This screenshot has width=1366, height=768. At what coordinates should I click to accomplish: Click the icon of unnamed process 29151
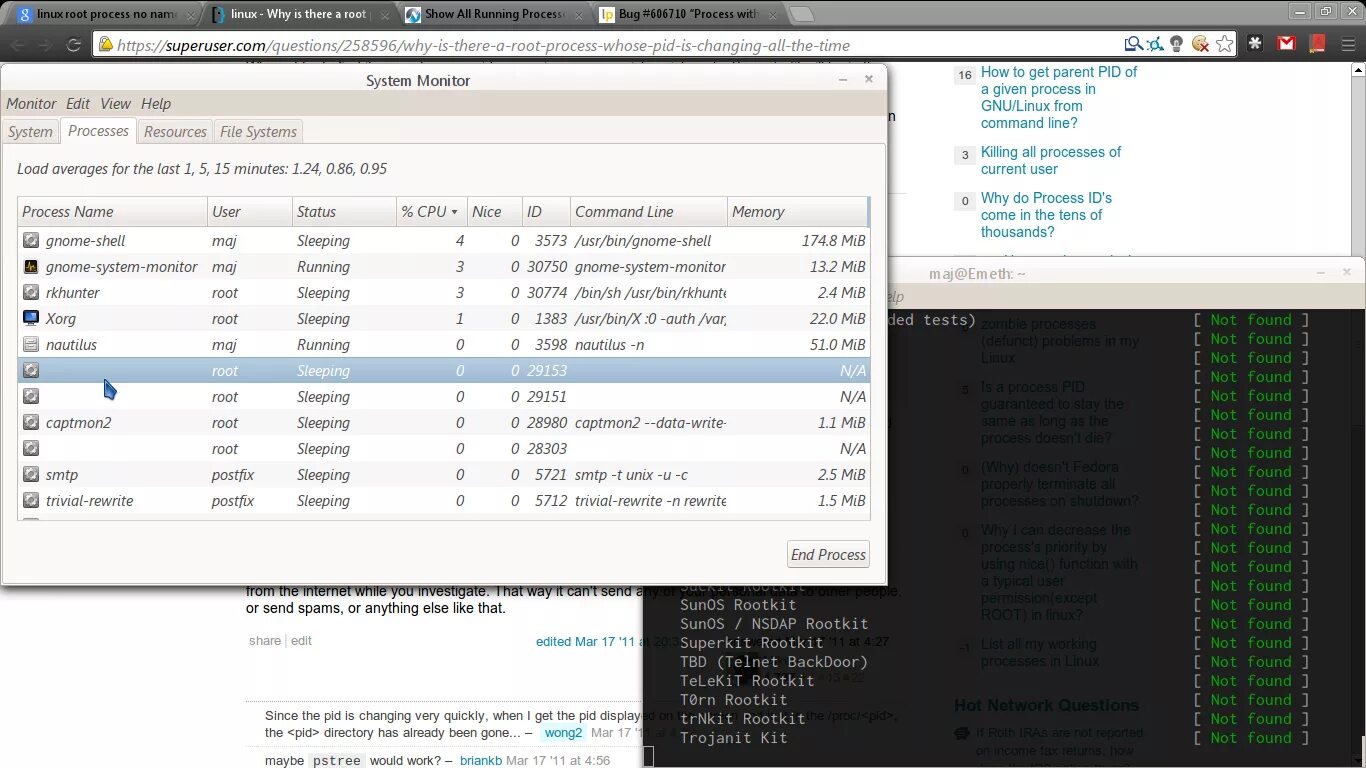(31, 396)
